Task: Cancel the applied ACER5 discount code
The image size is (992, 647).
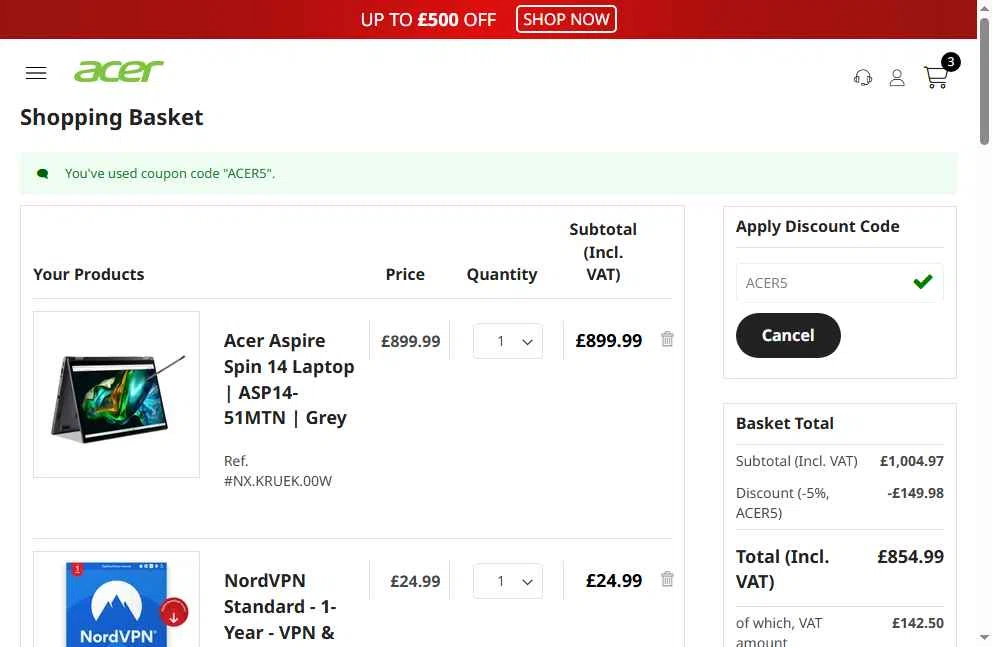Action: [x=788, y=335]
